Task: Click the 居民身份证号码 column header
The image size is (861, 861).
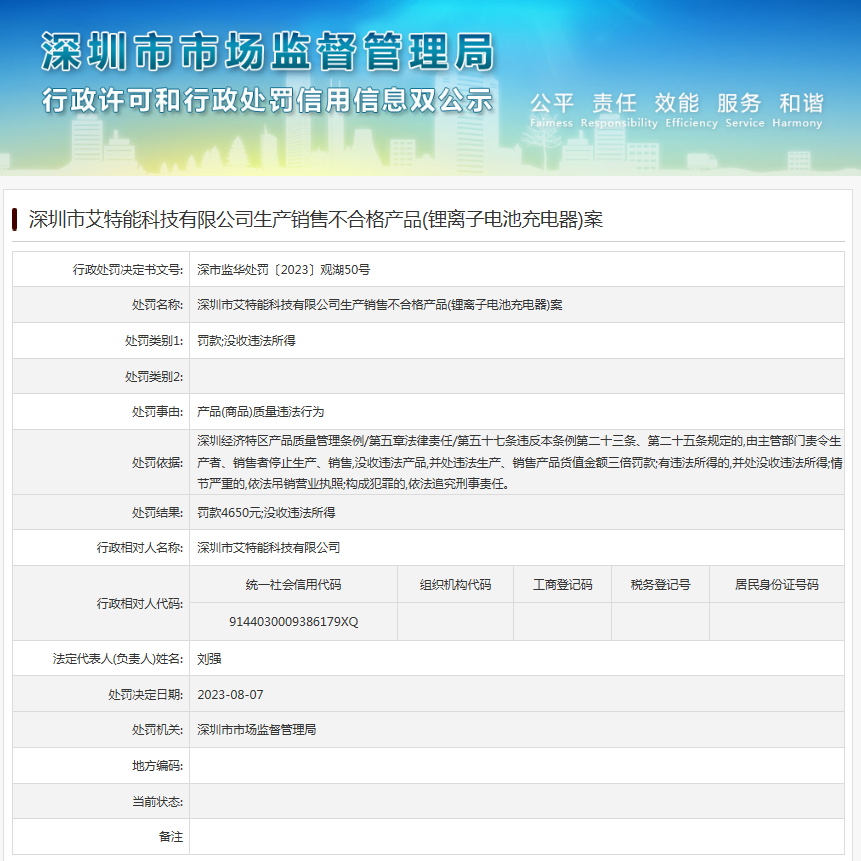Action: [x=776, y=585]
